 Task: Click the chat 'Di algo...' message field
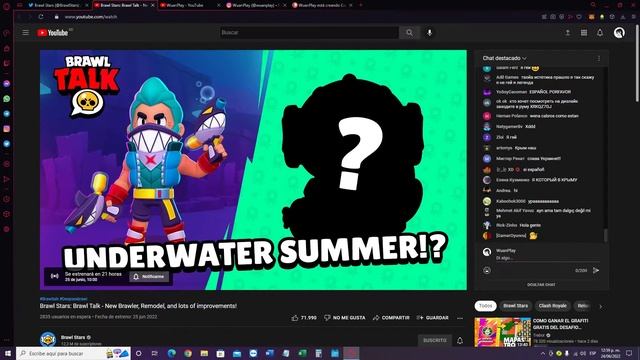click(x=547, y=258)
